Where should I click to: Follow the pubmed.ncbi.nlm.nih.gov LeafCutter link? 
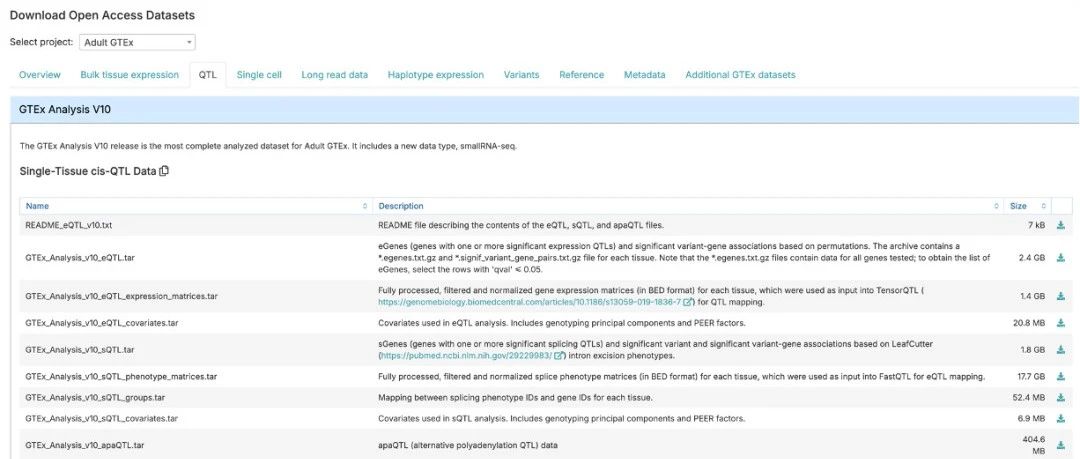point(466,356)
